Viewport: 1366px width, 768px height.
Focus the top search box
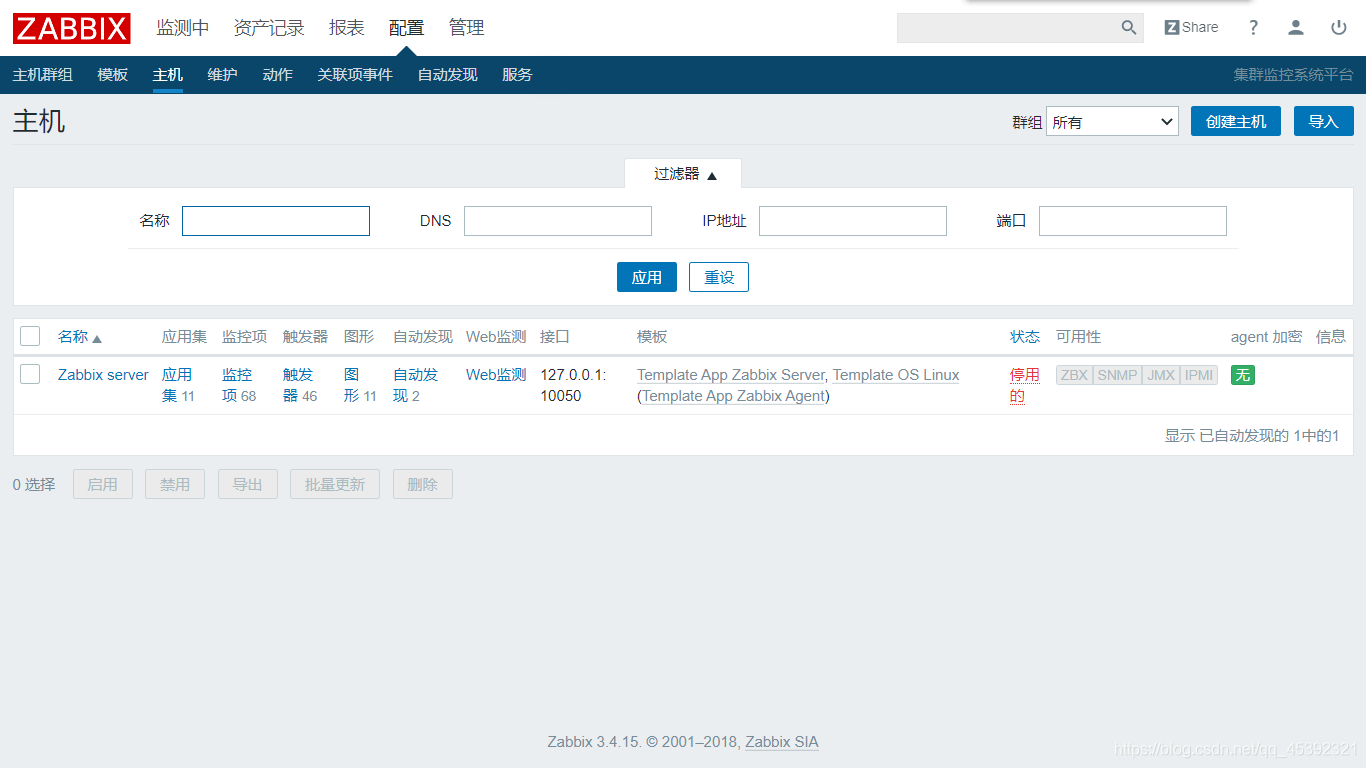[1008, 28]
